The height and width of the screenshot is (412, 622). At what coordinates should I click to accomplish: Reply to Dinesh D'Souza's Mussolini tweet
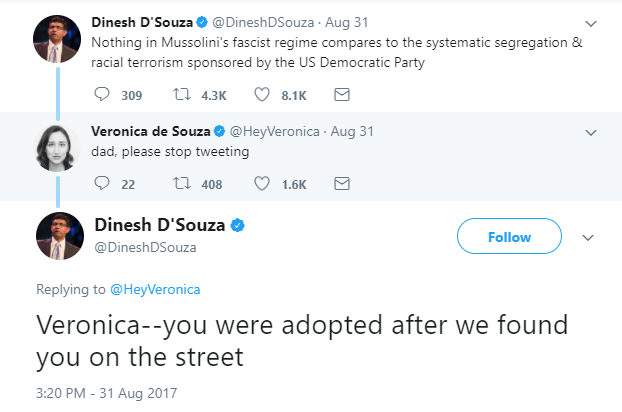tap(100, 95)
